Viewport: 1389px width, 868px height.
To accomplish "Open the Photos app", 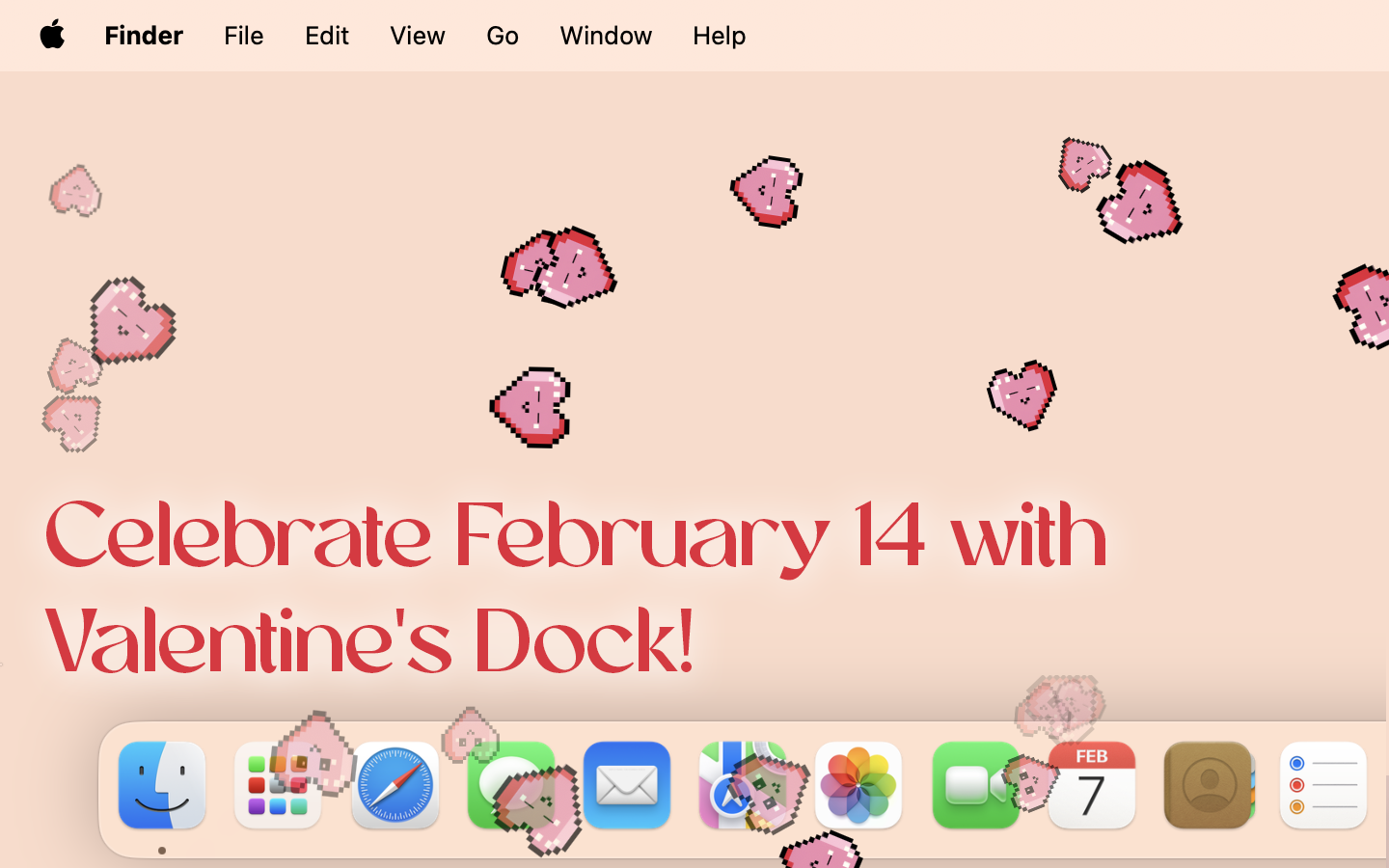I will click(x=859, y=785).
